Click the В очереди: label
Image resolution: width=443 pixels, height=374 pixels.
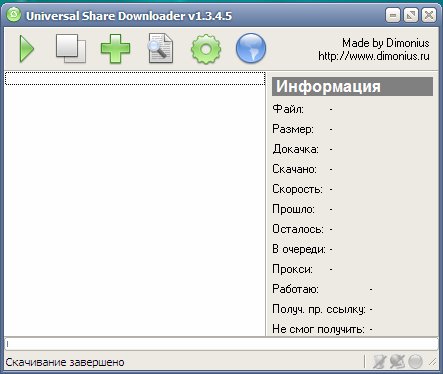pyautogui.click(x=299, y=249)
